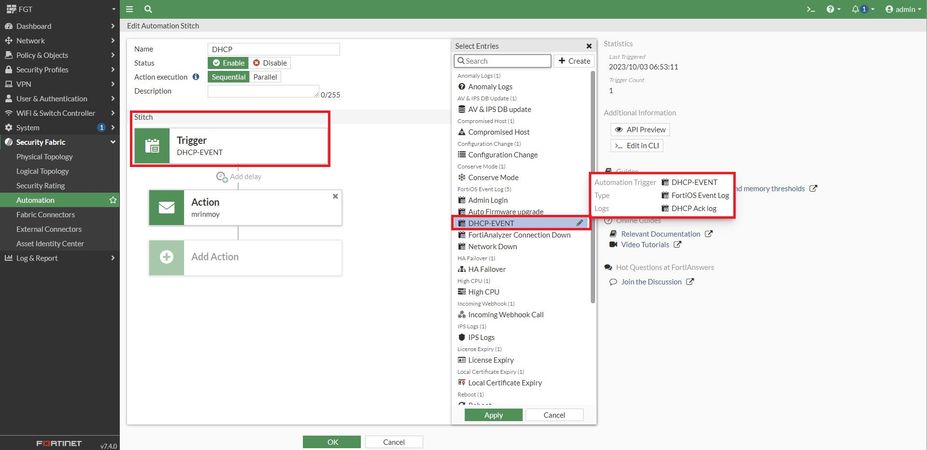The height and width of the screenshot is (450, 927).
Task: Remove the mrinmoy action with X
Action: click(x=335, y=196)
